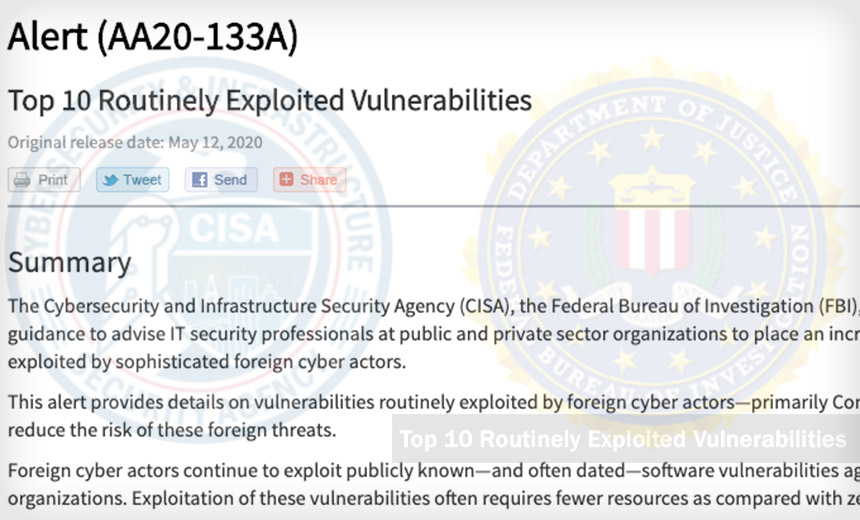
Task: Click the white caption overlay at bottom right
Action: pyautogui.click(x=622, y=440)
